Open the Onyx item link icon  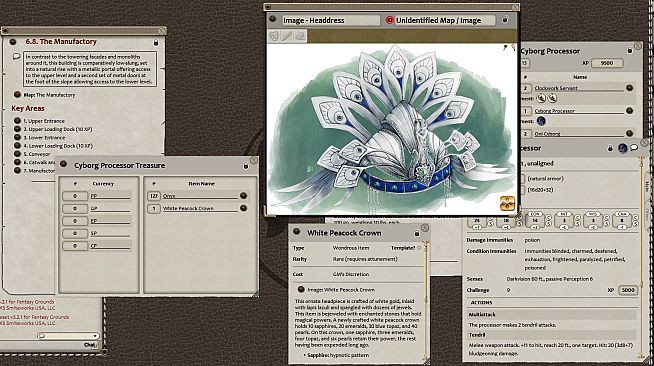pyautogui.click(x=243, y=196)
